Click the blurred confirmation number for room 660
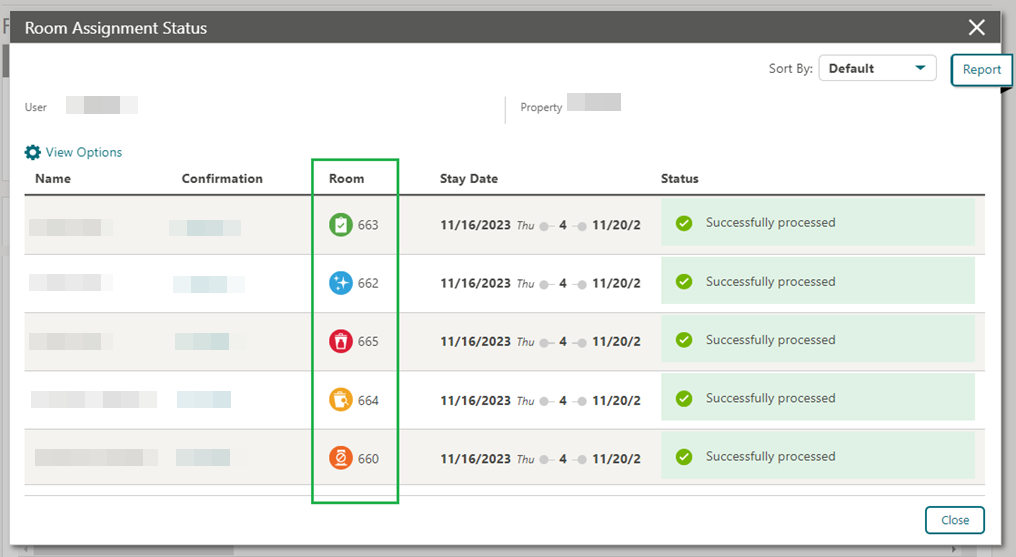1016x557 pixels. [203, 457]
